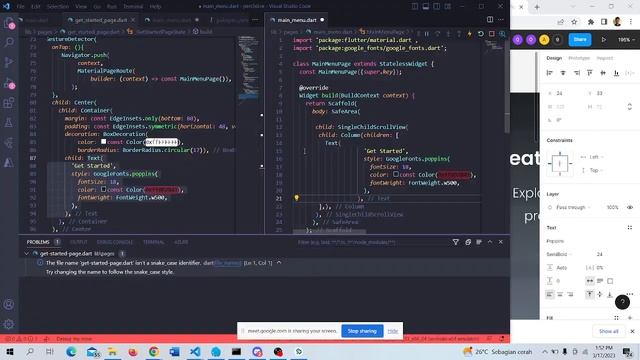Image resolution: width=640 pixels, height=360 pixels.
Task: Open Figma text type details menu
Action: coord(630,294)
